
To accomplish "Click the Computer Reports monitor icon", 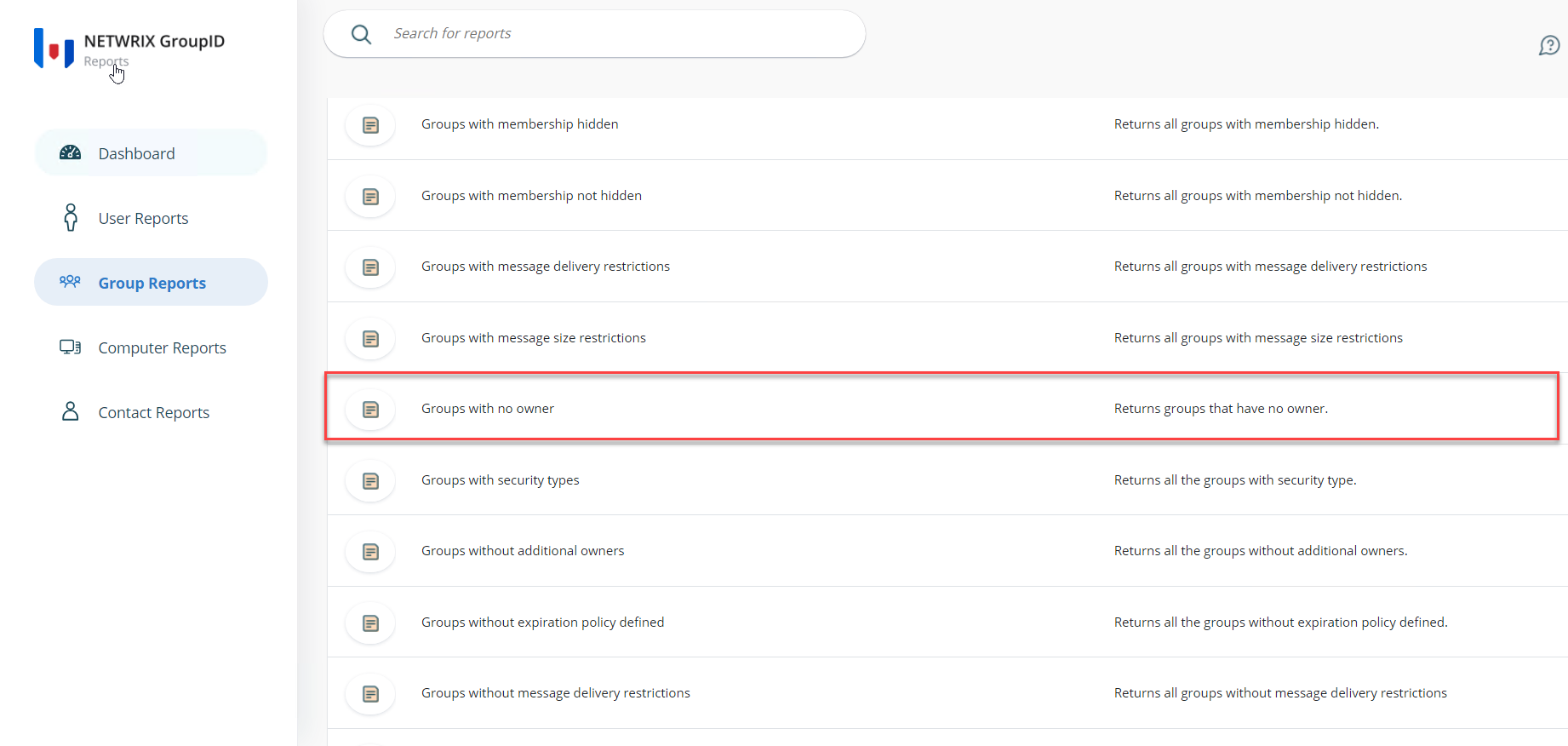I will point(70,347).
